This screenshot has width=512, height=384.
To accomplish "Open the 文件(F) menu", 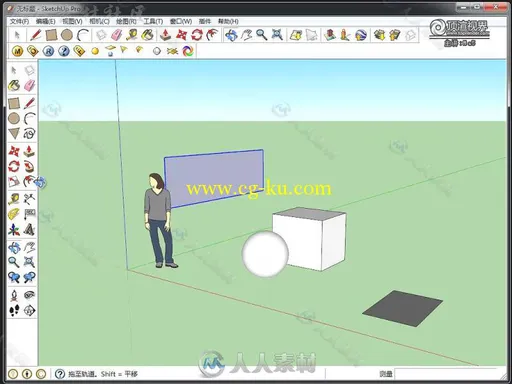I will (x=19, y=21).
